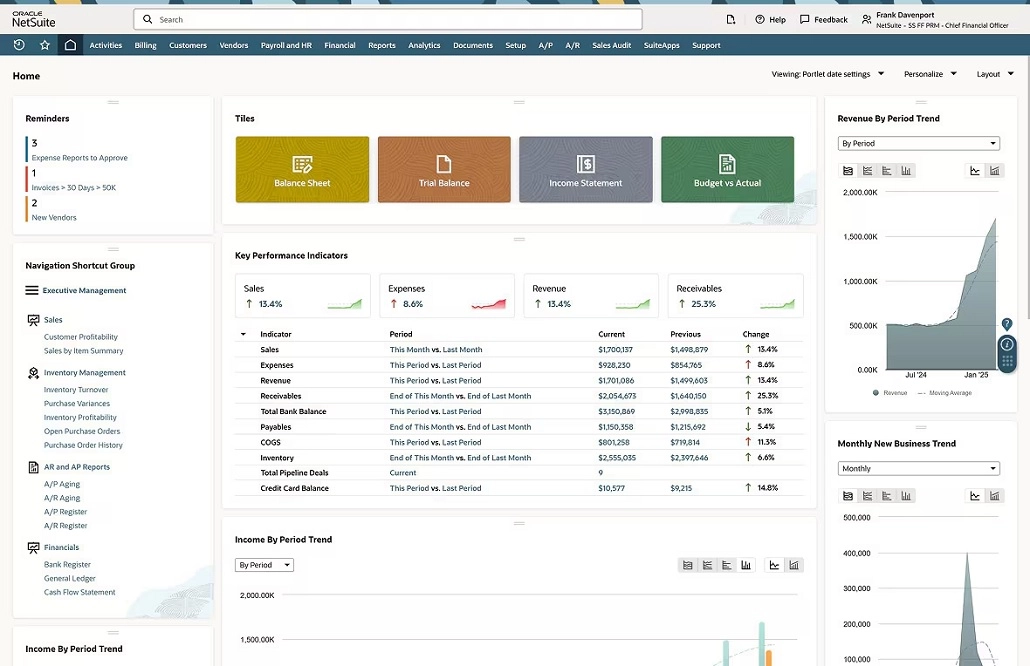Click the star shortcuts icon in the navbar

pyautogui.click(x=41, y=44)
